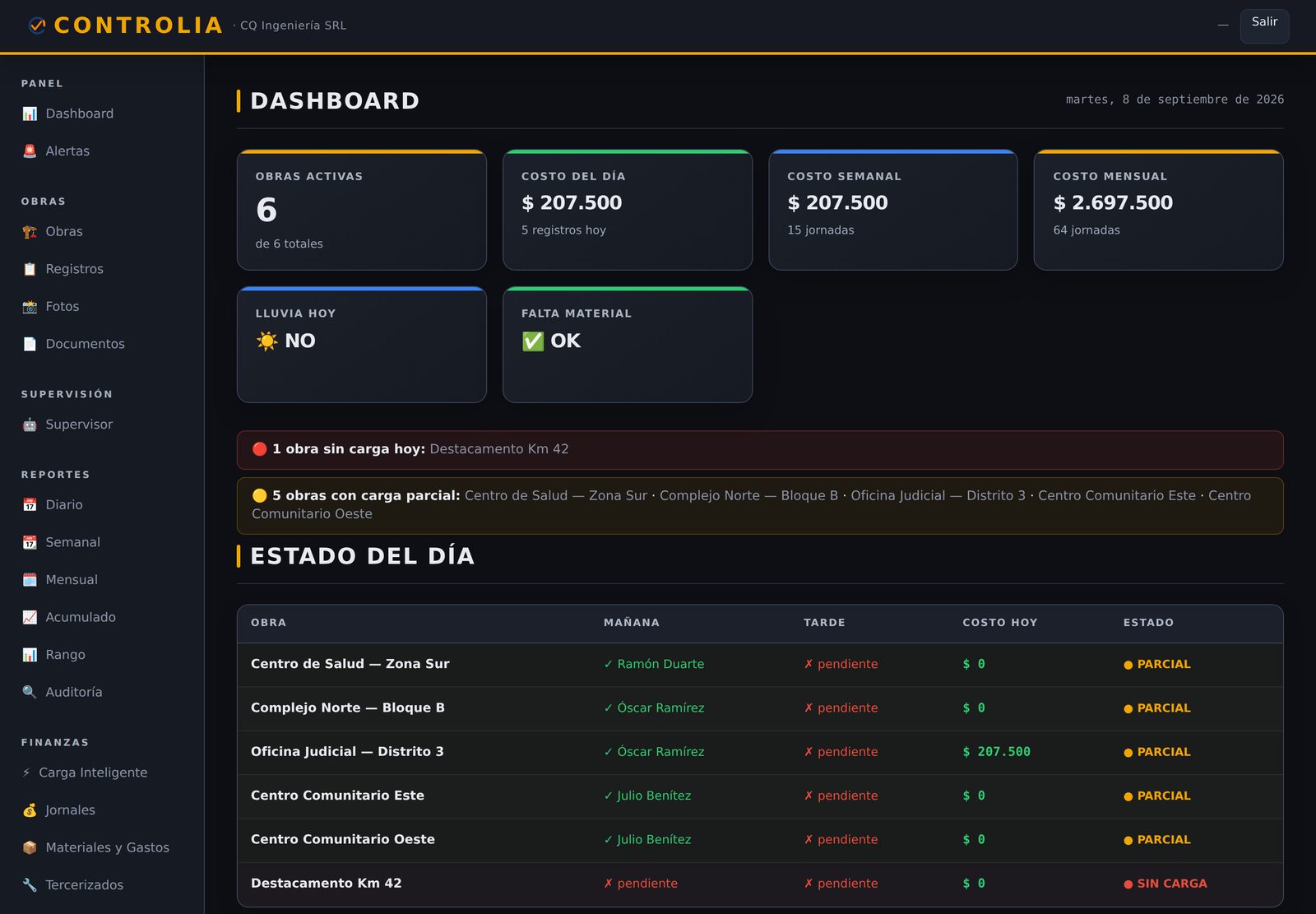
Task: Click the Dashboard bar chart icon
Action: pos(30,114)
